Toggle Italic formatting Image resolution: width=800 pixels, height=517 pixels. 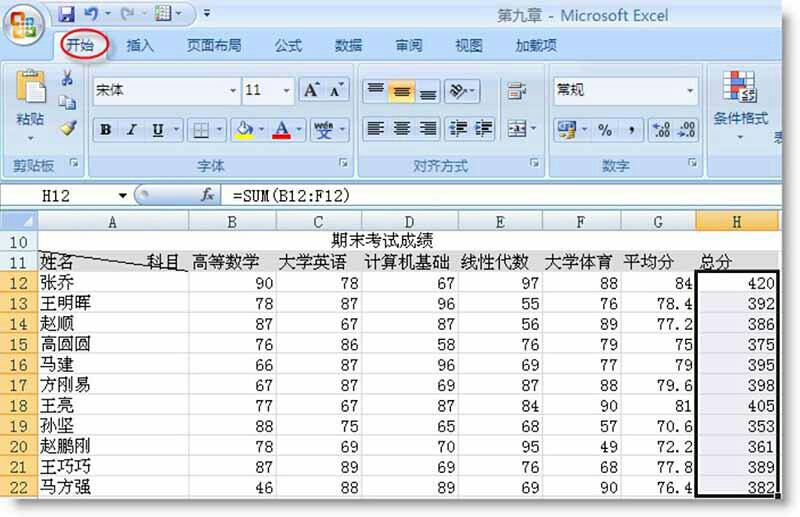point(132,130)
